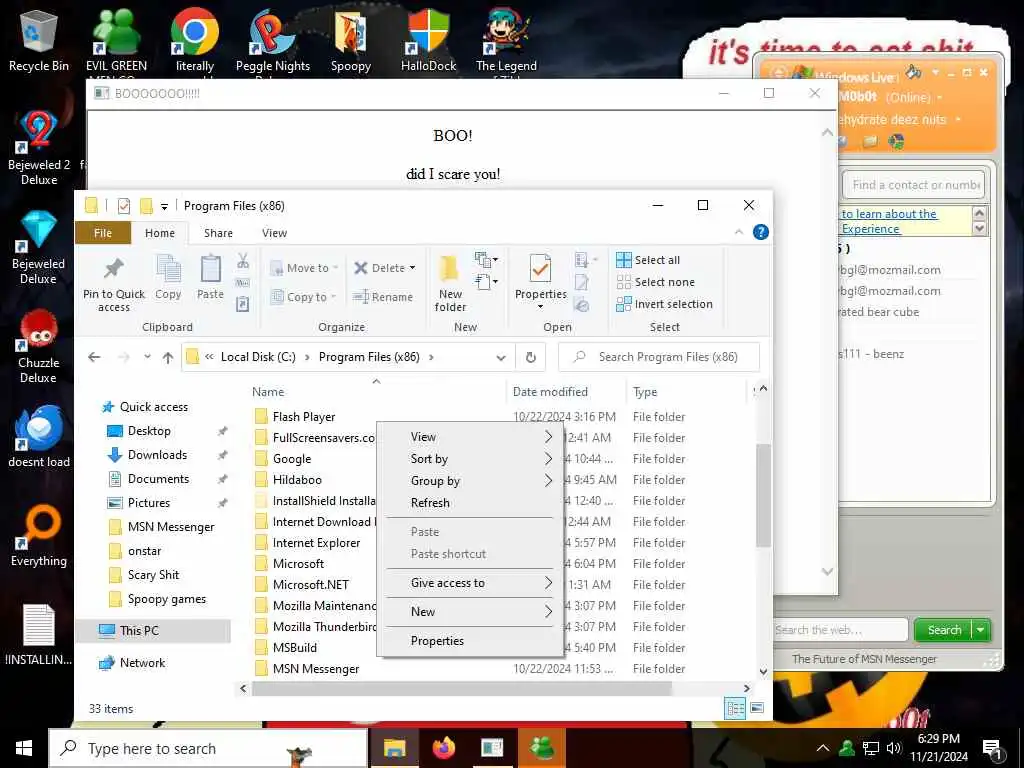Screen dimensions: 1024x768
Task: Open the New submenu in the context menu
Action: pos(470,612)
